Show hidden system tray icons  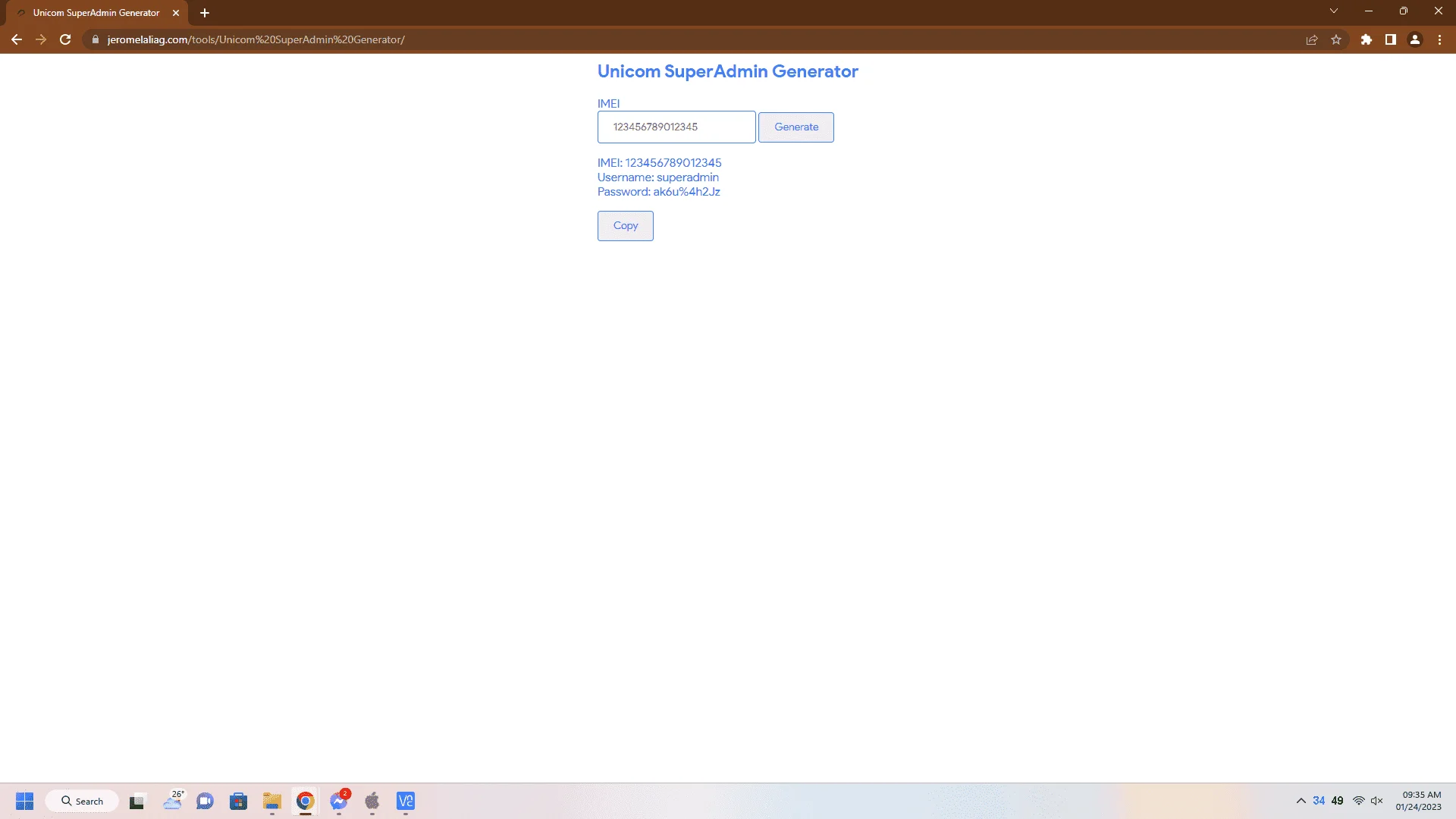[x=1301, y=801]
